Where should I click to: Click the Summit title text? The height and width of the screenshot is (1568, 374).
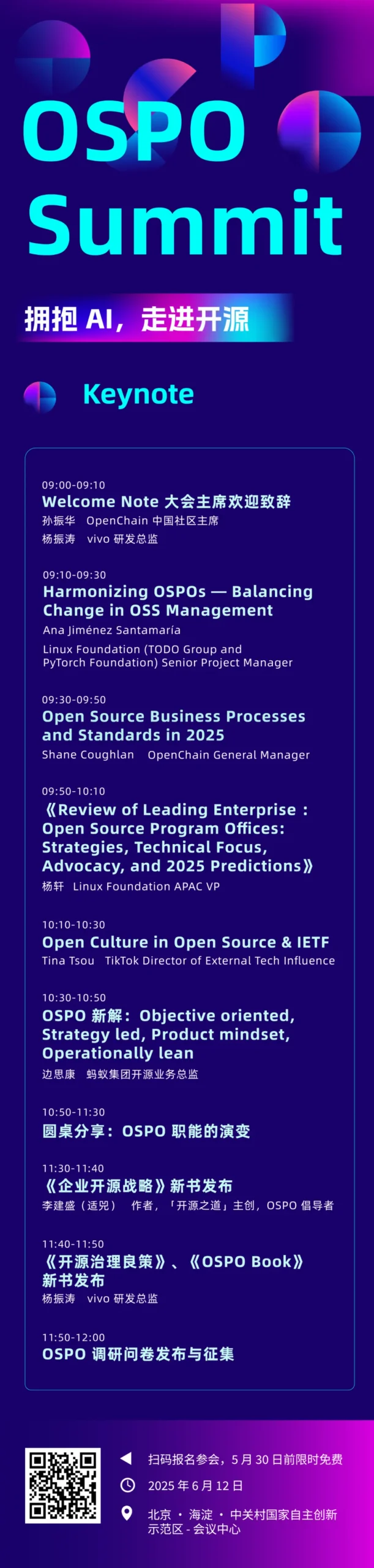click(x=185, y=223)
